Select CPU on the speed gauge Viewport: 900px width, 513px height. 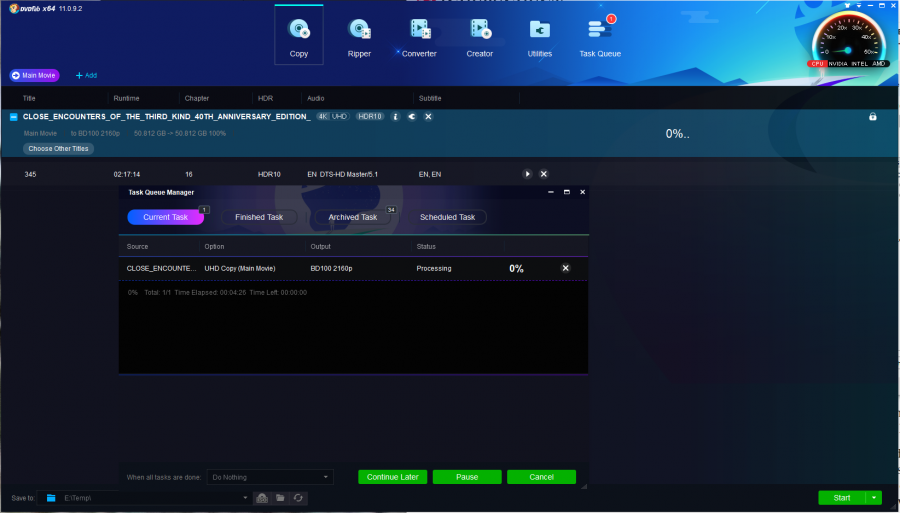(817, 64)
